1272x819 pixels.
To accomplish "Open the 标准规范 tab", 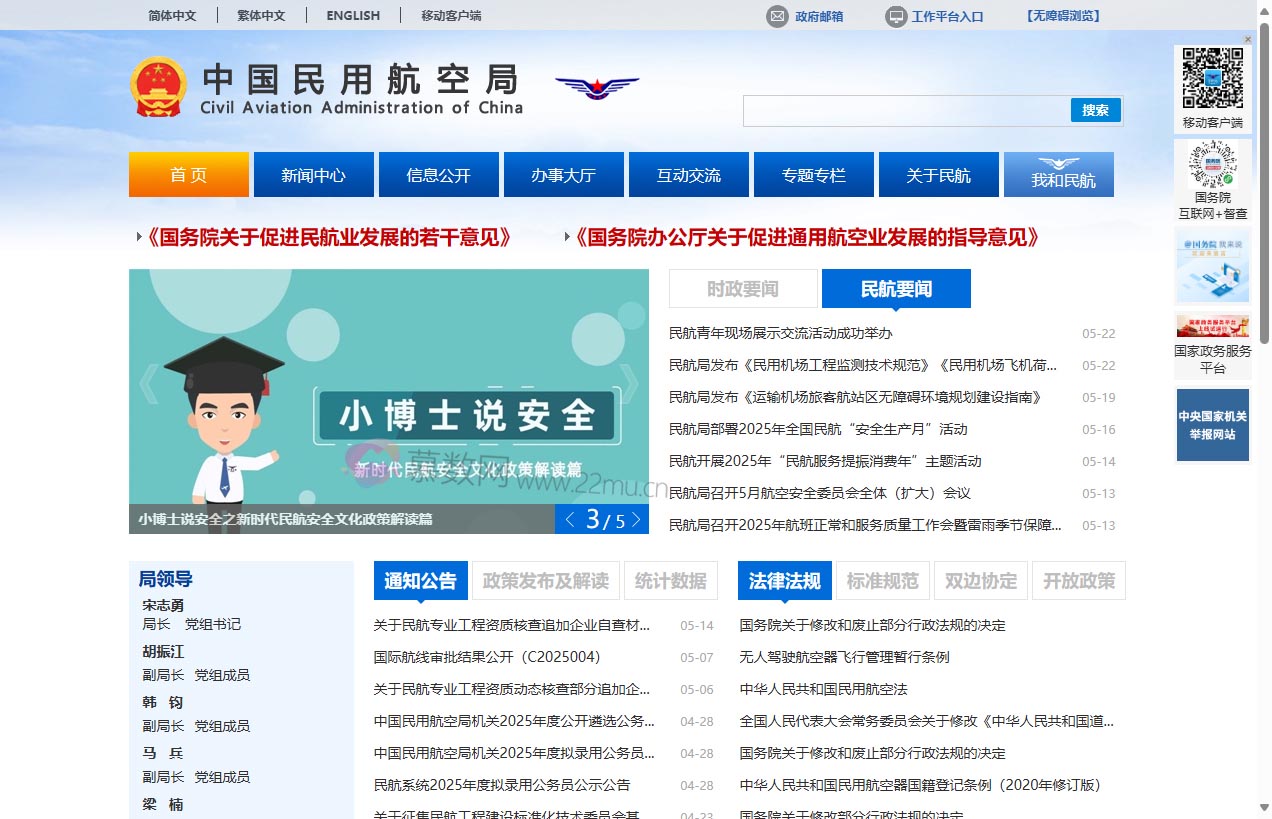I will [x=882, y=580].
